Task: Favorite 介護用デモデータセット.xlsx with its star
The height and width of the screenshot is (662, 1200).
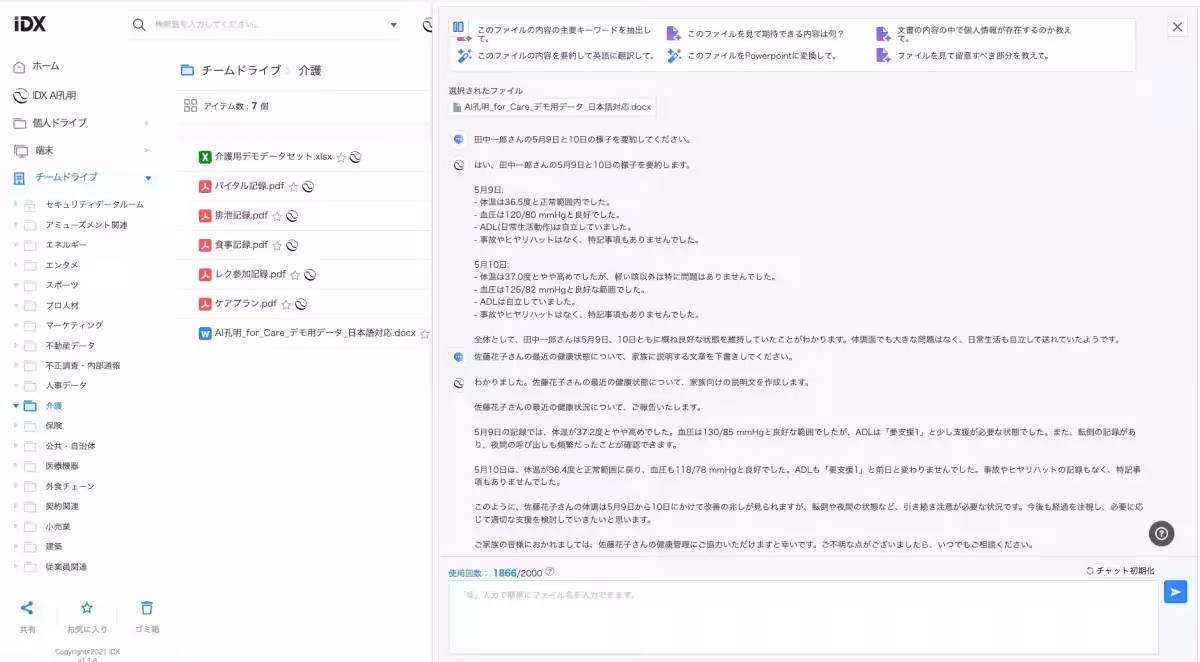Action: point(341,158)
